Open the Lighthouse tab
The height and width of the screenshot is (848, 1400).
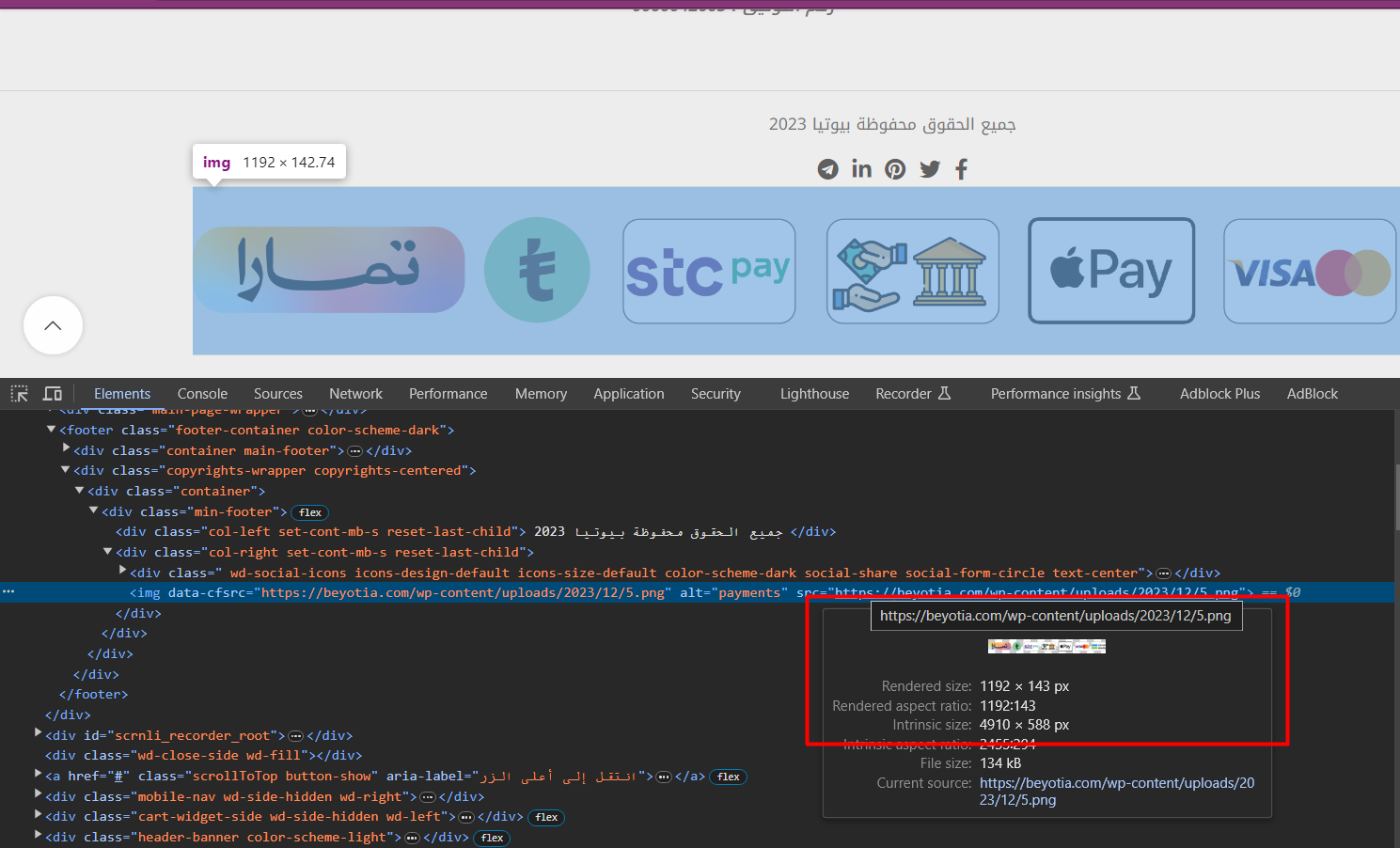814,394
